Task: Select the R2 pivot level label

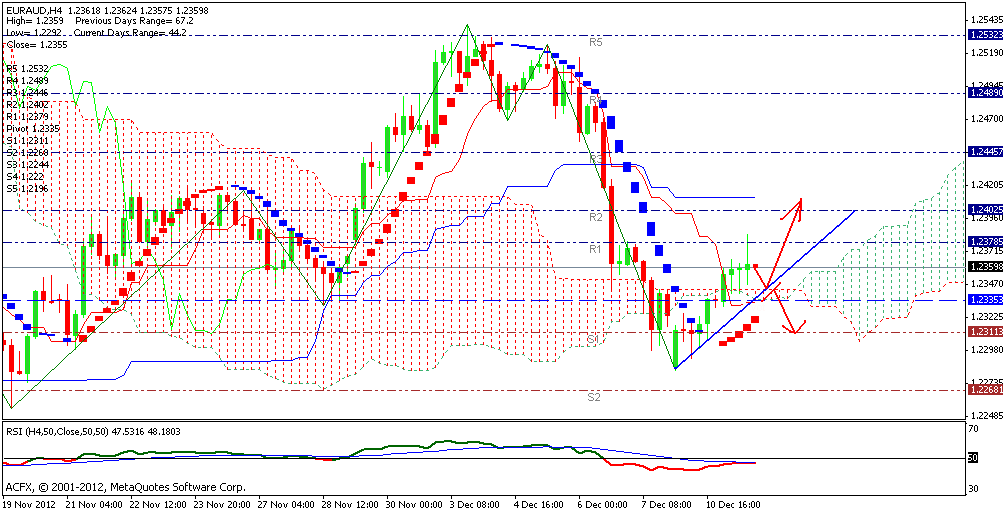Action: 594,217
